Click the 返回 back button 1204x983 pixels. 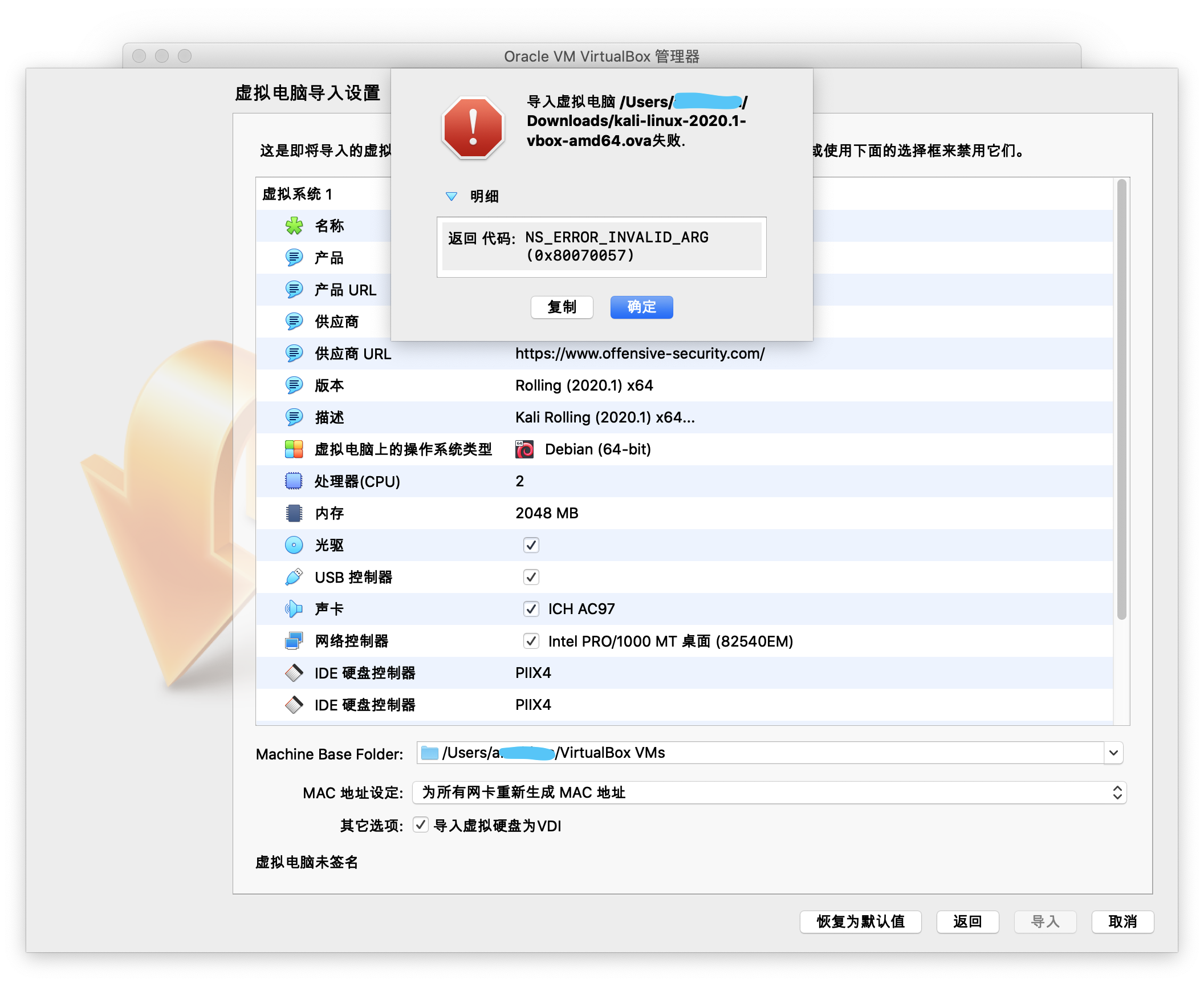click(x=968, y=921)
